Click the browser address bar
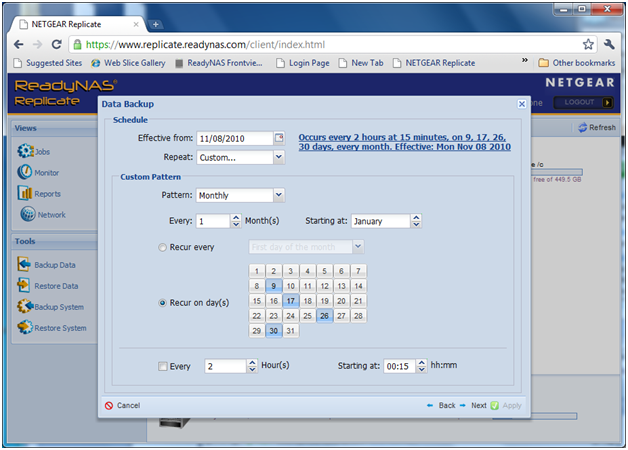628x450 pixels. 332,44
